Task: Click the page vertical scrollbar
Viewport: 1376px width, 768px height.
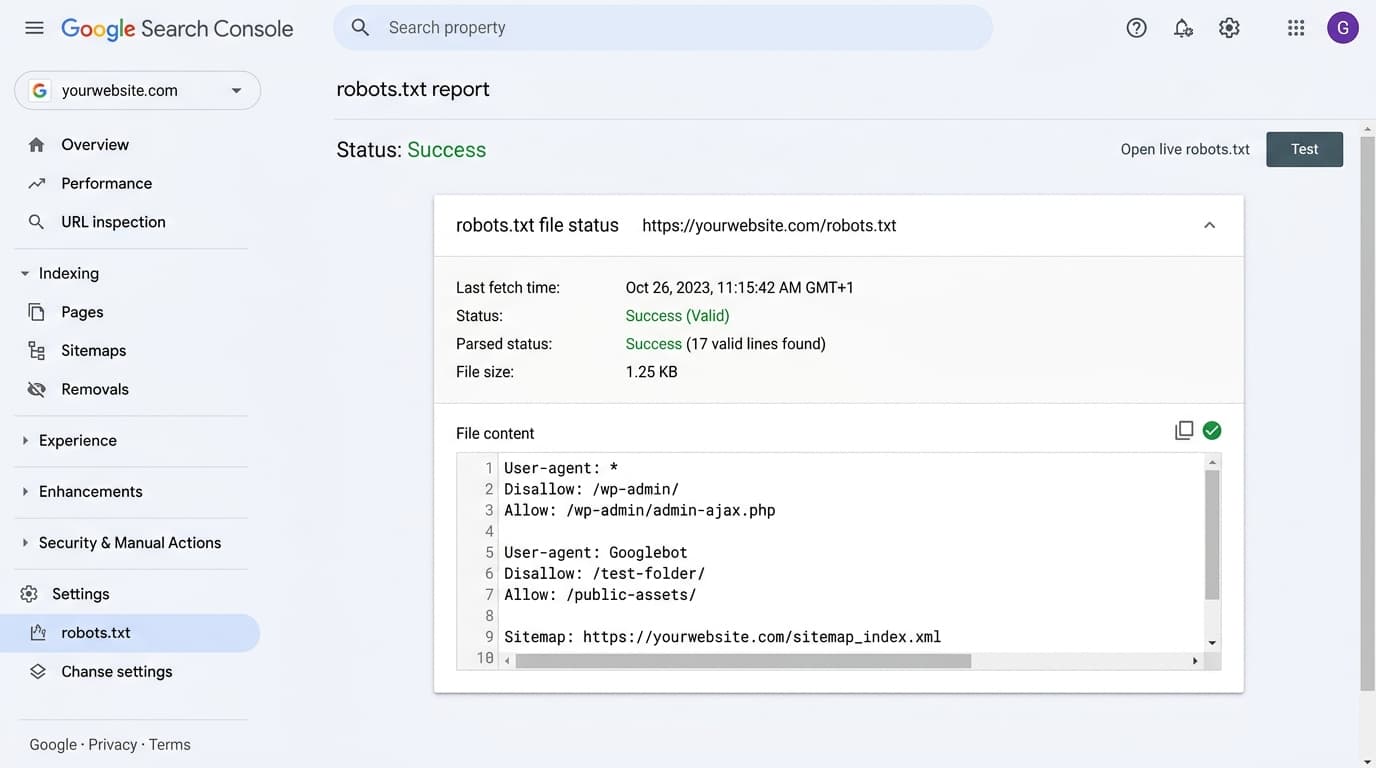Action: pos(1368,413)
